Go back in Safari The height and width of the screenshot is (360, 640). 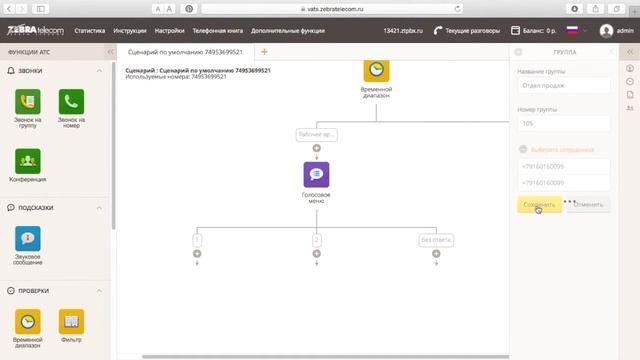[x=9, y=9]
